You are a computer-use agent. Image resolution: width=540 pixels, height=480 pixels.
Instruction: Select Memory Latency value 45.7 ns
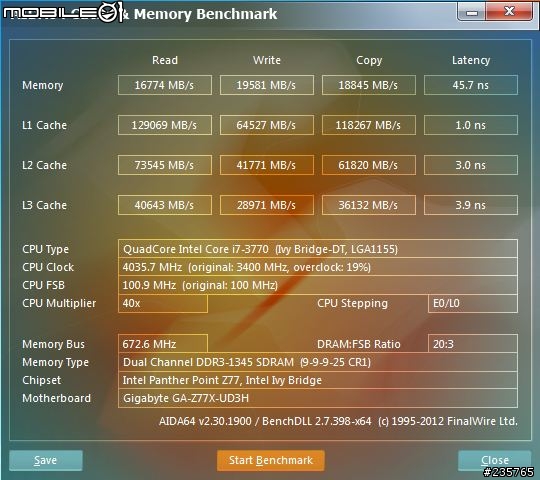pyautogui.click(x=471, y=85)
